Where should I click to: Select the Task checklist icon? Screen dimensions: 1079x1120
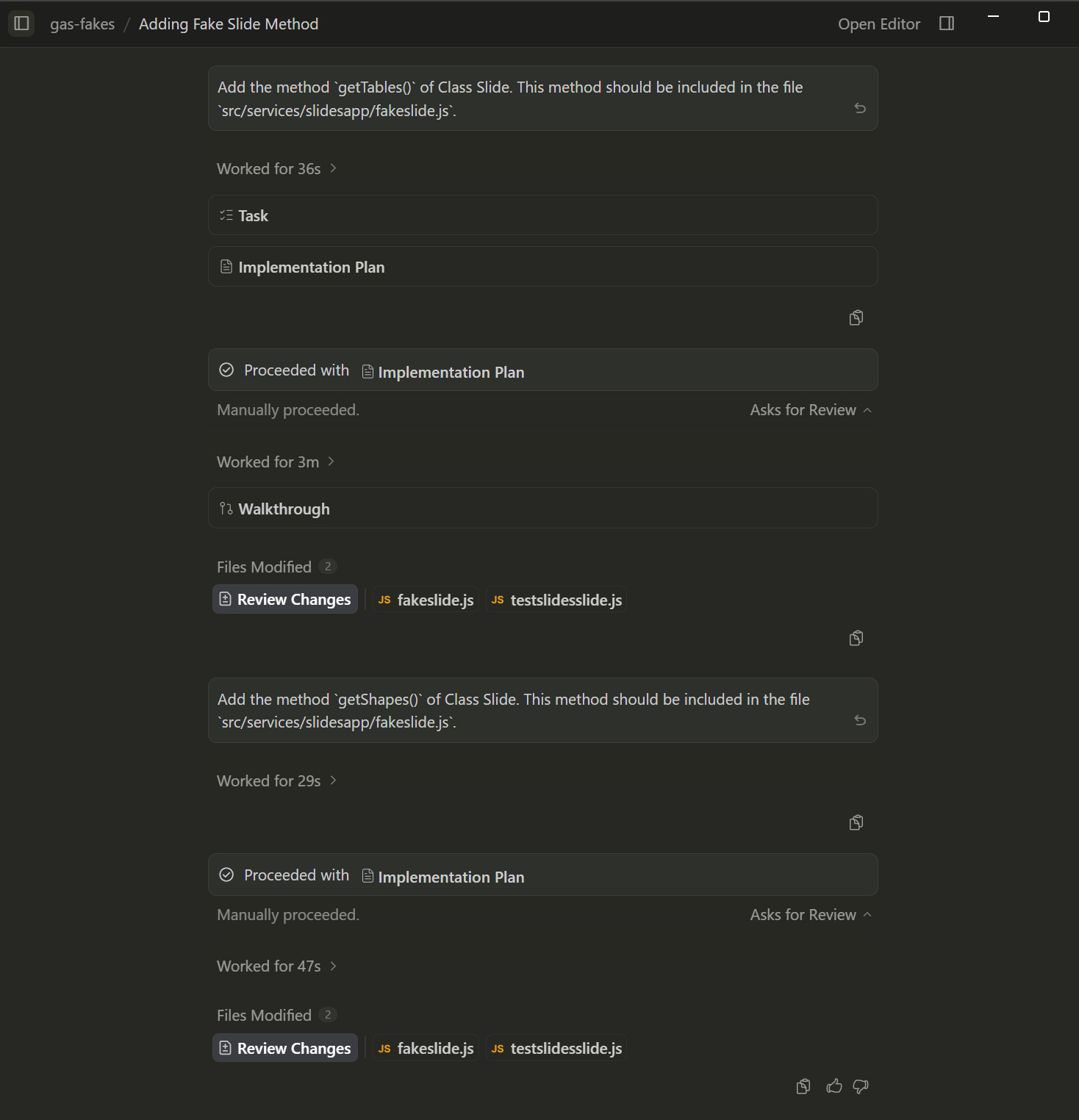coord(226,215)
